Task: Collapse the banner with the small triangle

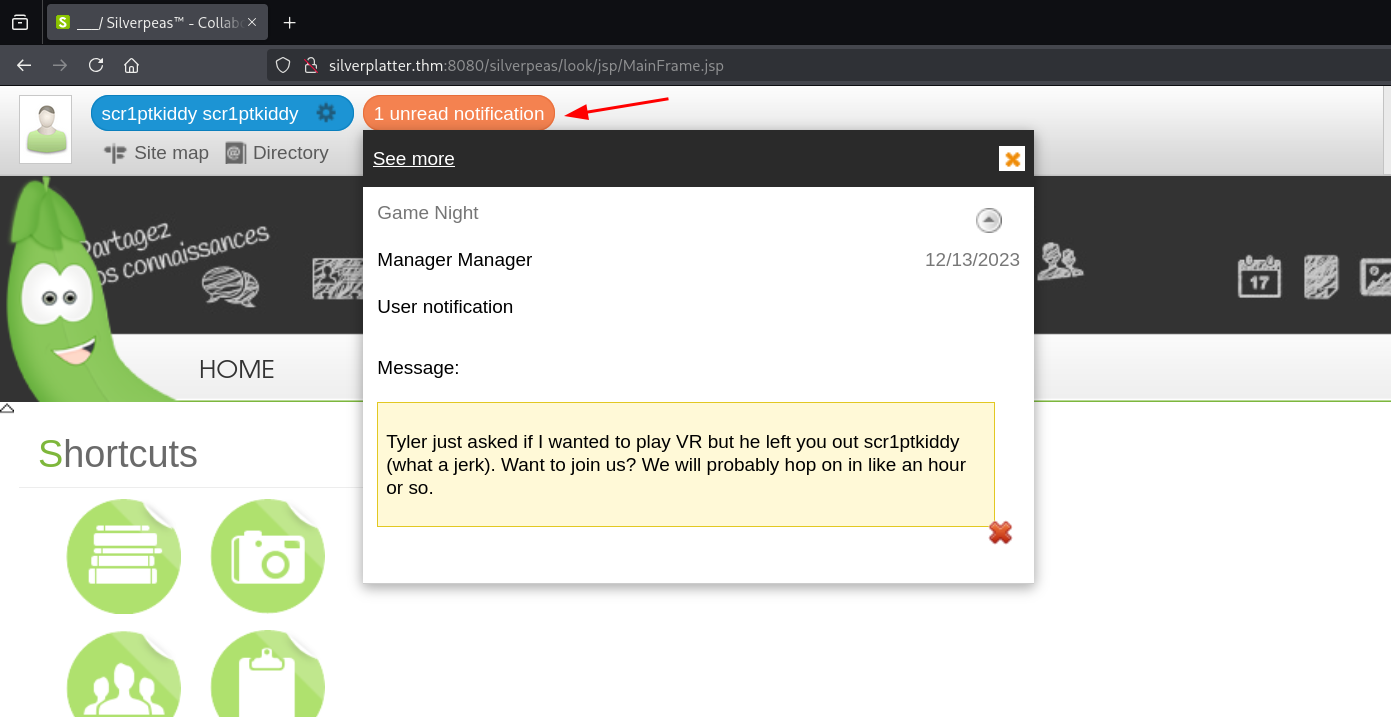Action: (x=7, y=408)
